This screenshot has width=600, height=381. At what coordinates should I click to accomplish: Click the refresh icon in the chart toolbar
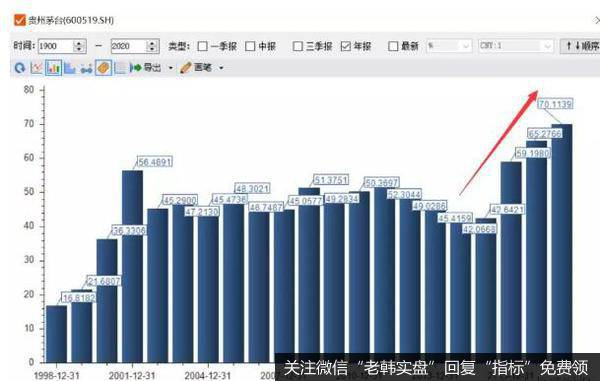(20, 68)
